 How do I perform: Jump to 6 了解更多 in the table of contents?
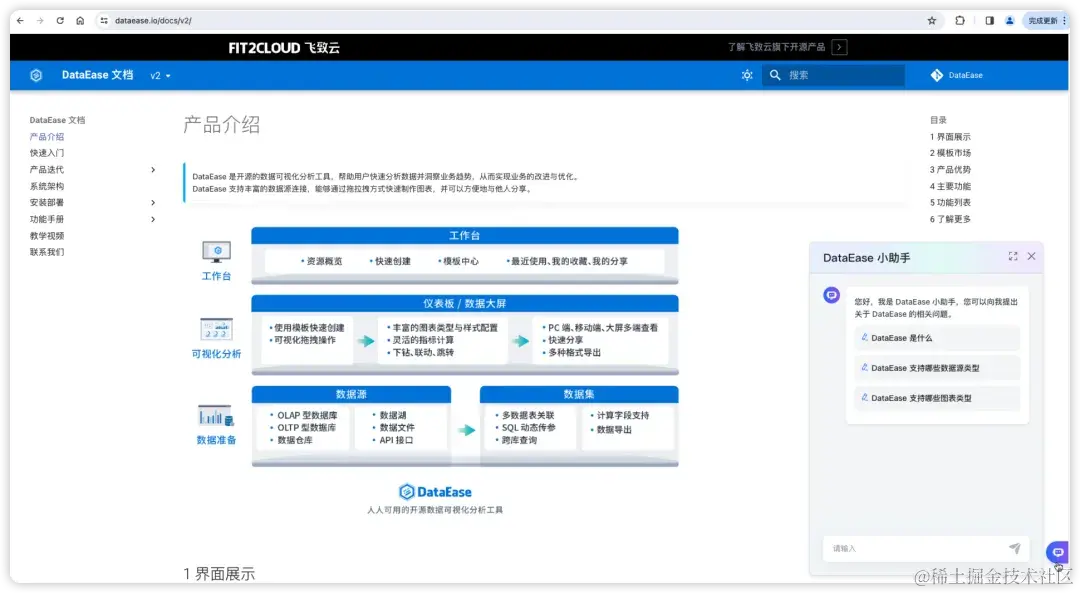pos(950,219)
